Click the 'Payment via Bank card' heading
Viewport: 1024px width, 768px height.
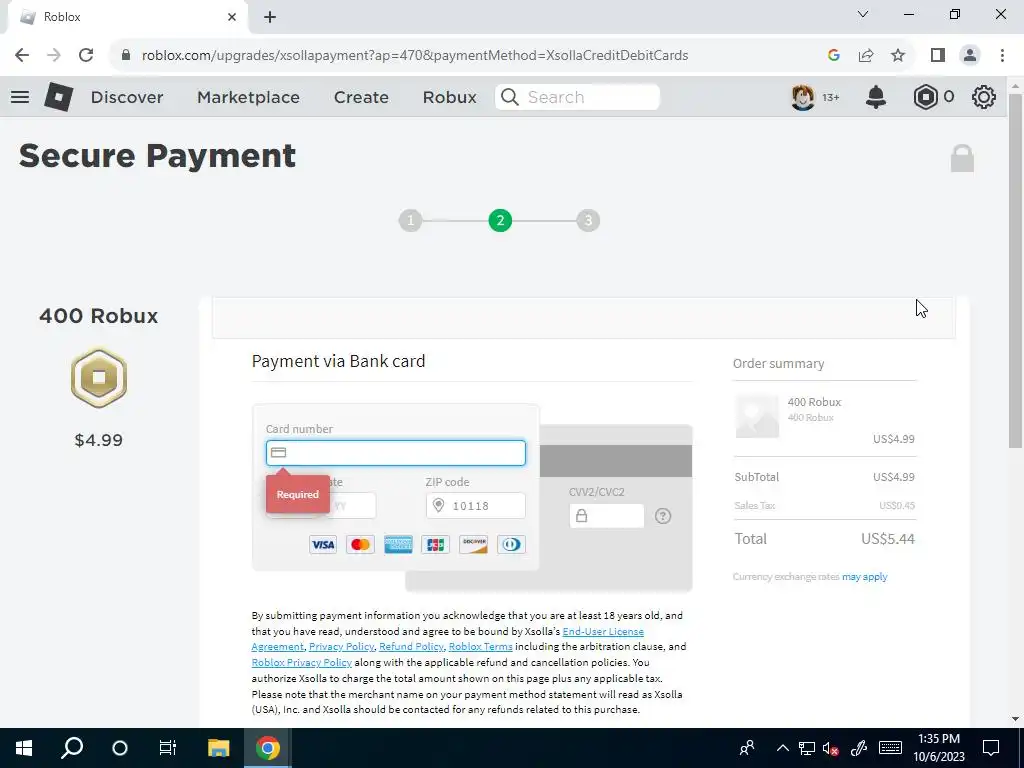coord(338,361)
